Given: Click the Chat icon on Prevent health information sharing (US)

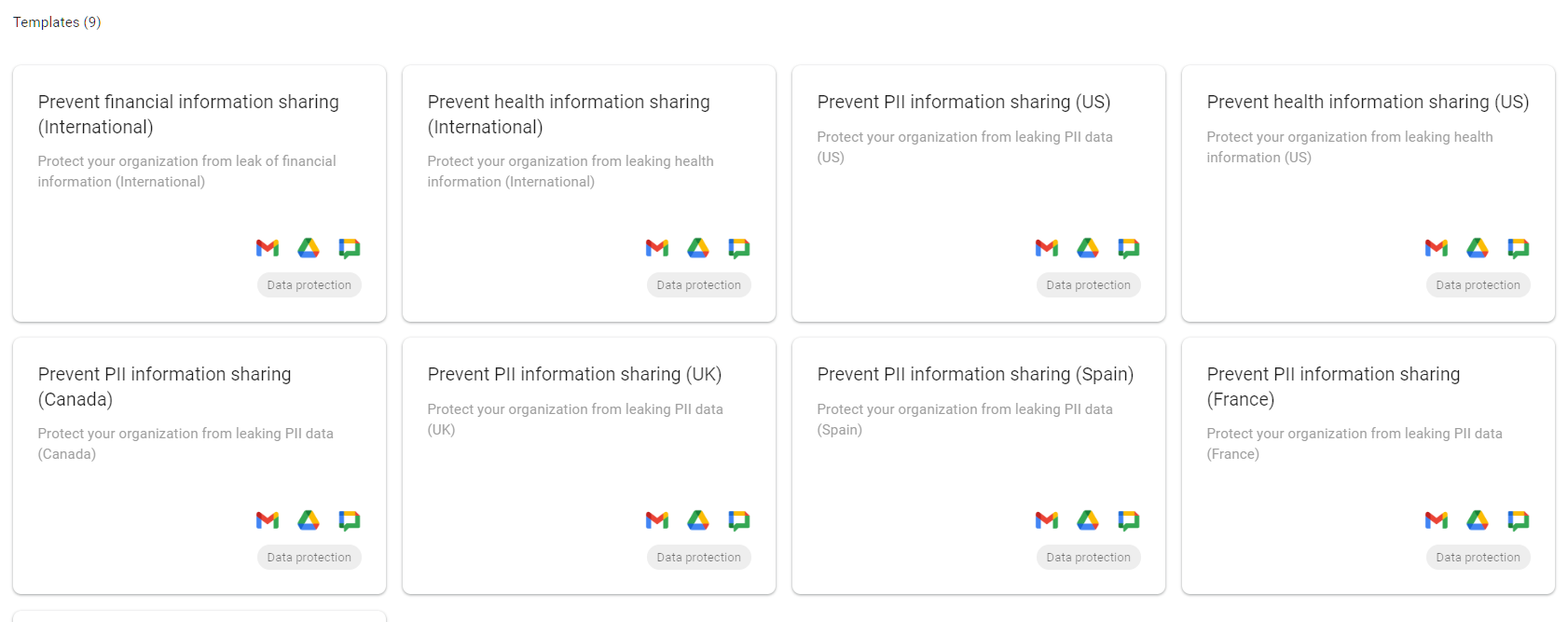Looking at the screenshot, I should point(1519,247).
